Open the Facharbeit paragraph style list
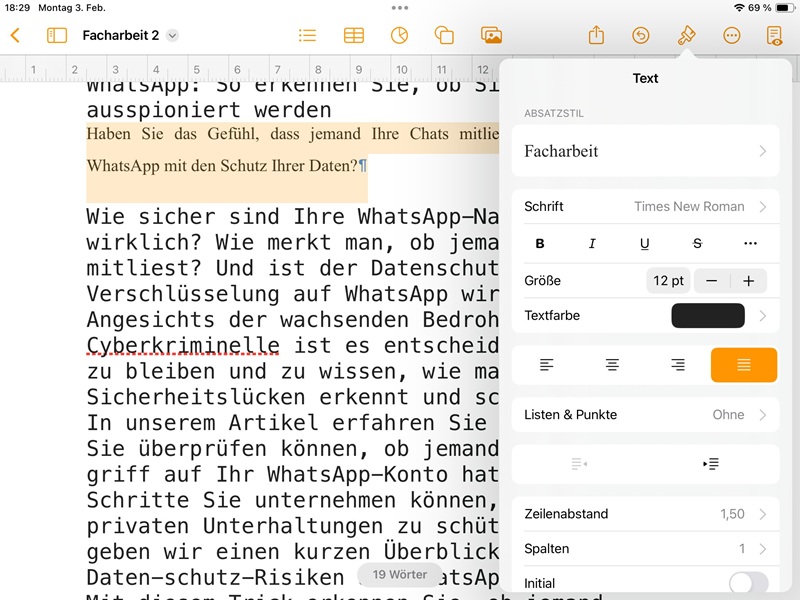This screenshot has width=800, height=600. click(x=645, y=151)
